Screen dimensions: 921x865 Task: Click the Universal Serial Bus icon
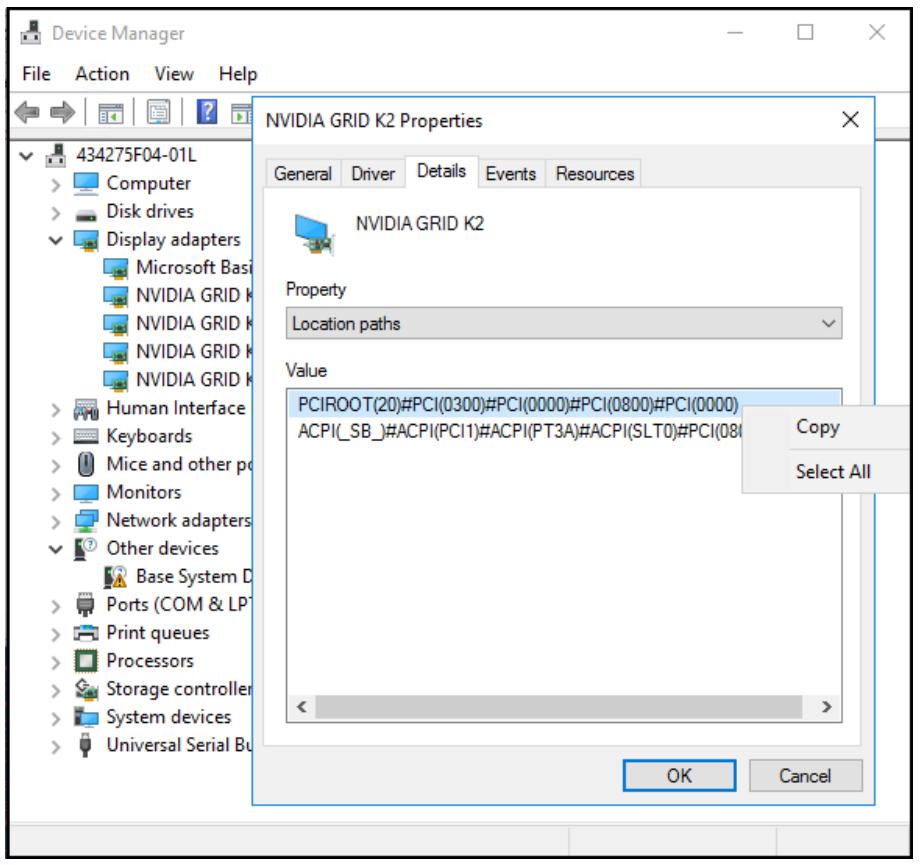(x=86, y=745)
